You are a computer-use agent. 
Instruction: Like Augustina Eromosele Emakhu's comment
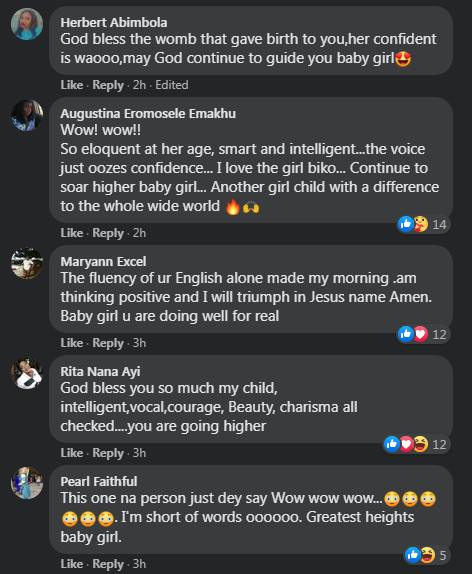(x=72, y=233)
